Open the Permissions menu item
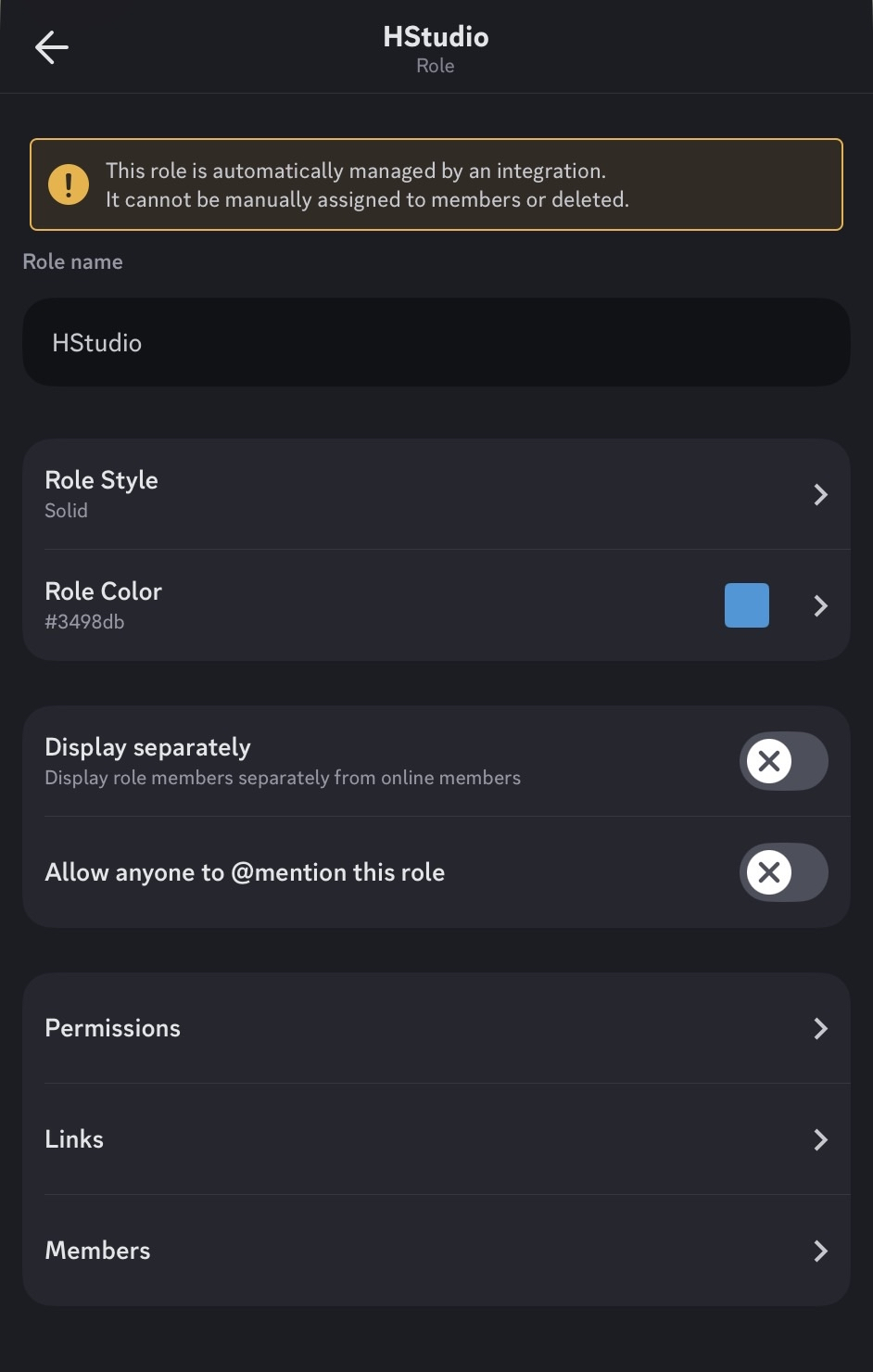This screenshot has width=873, height=1372. [113, 1028]
